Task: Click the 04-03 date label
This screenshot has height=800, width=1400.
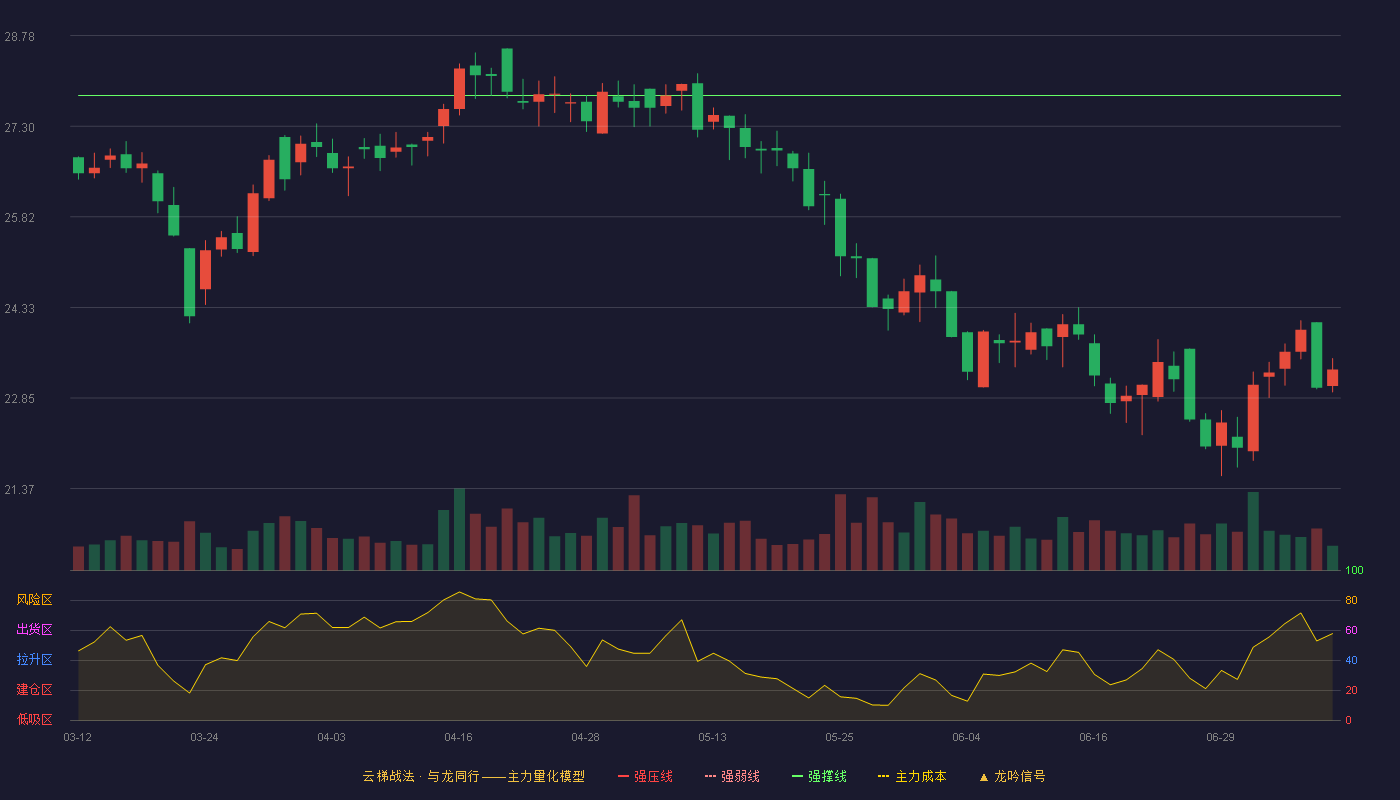Action: point(331,737)
